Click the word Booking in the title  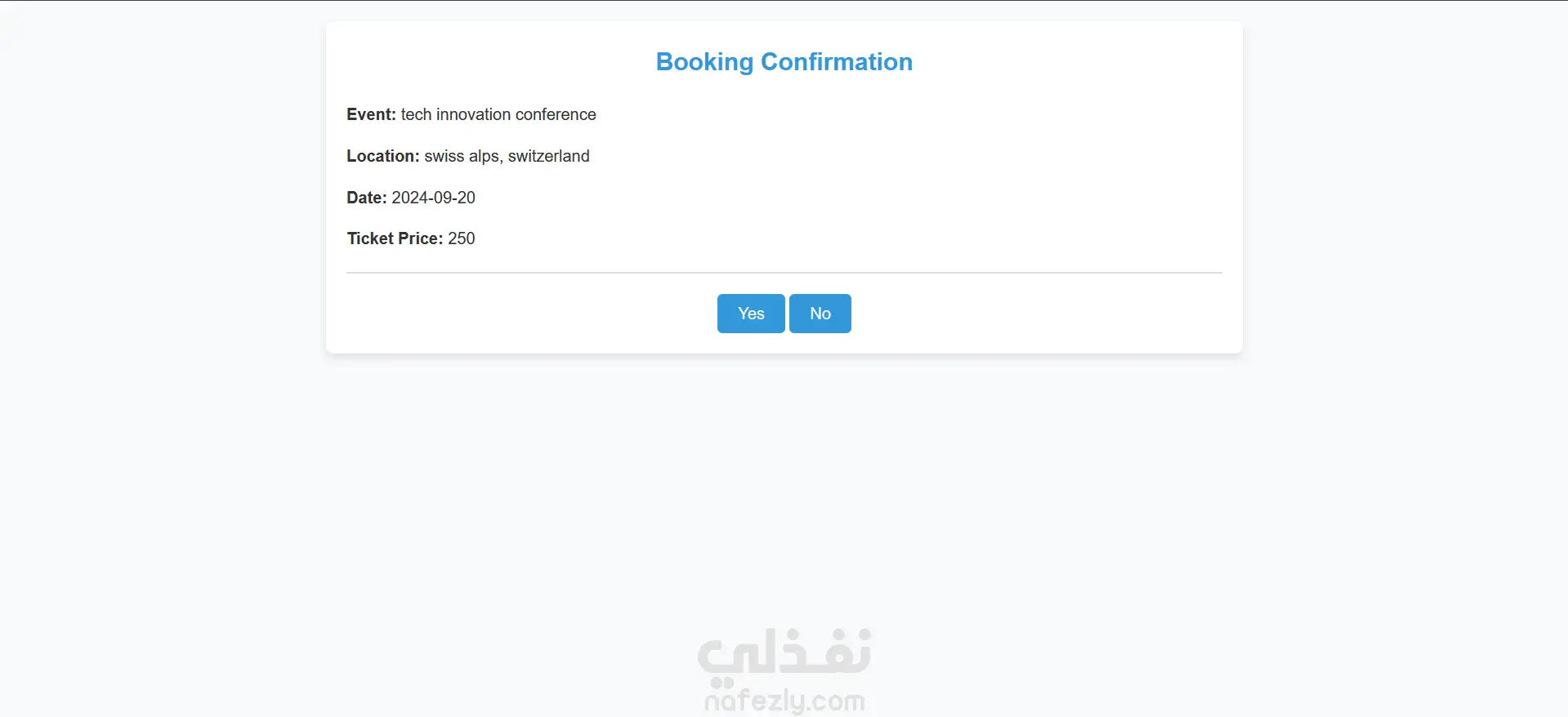point(704,62)
